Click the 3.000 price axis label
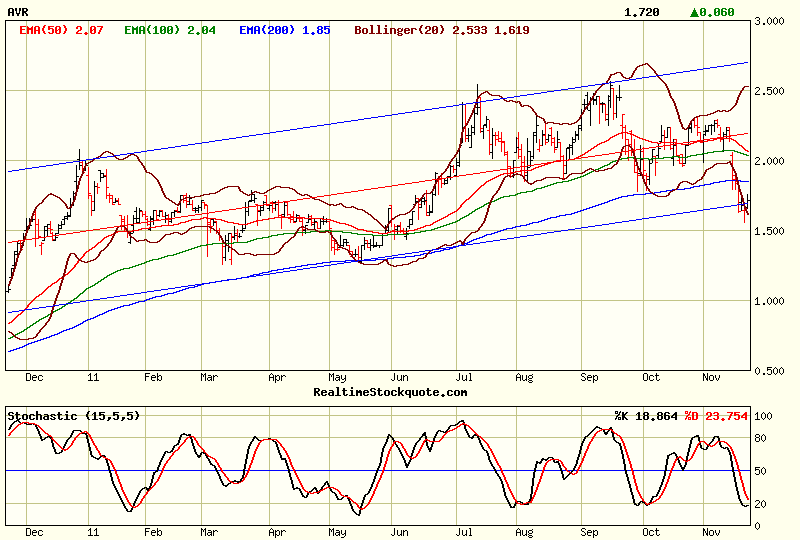 pos(769,21)
